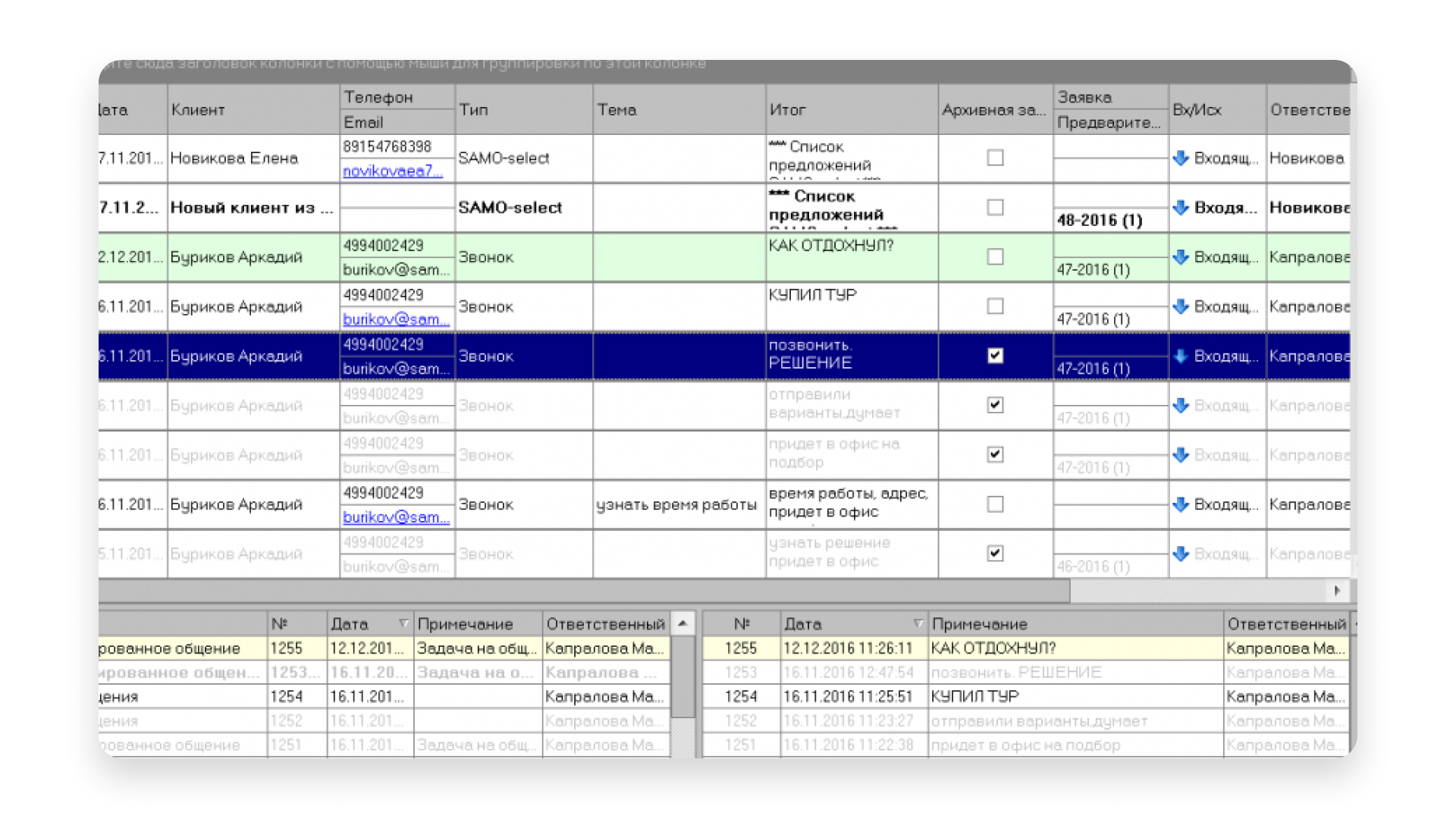1456x819 pixels.
Task: Click incoming arrow icon in selected РЕШЕНИЕ row
Action: pyautogui.click(x=1181, y=356)
